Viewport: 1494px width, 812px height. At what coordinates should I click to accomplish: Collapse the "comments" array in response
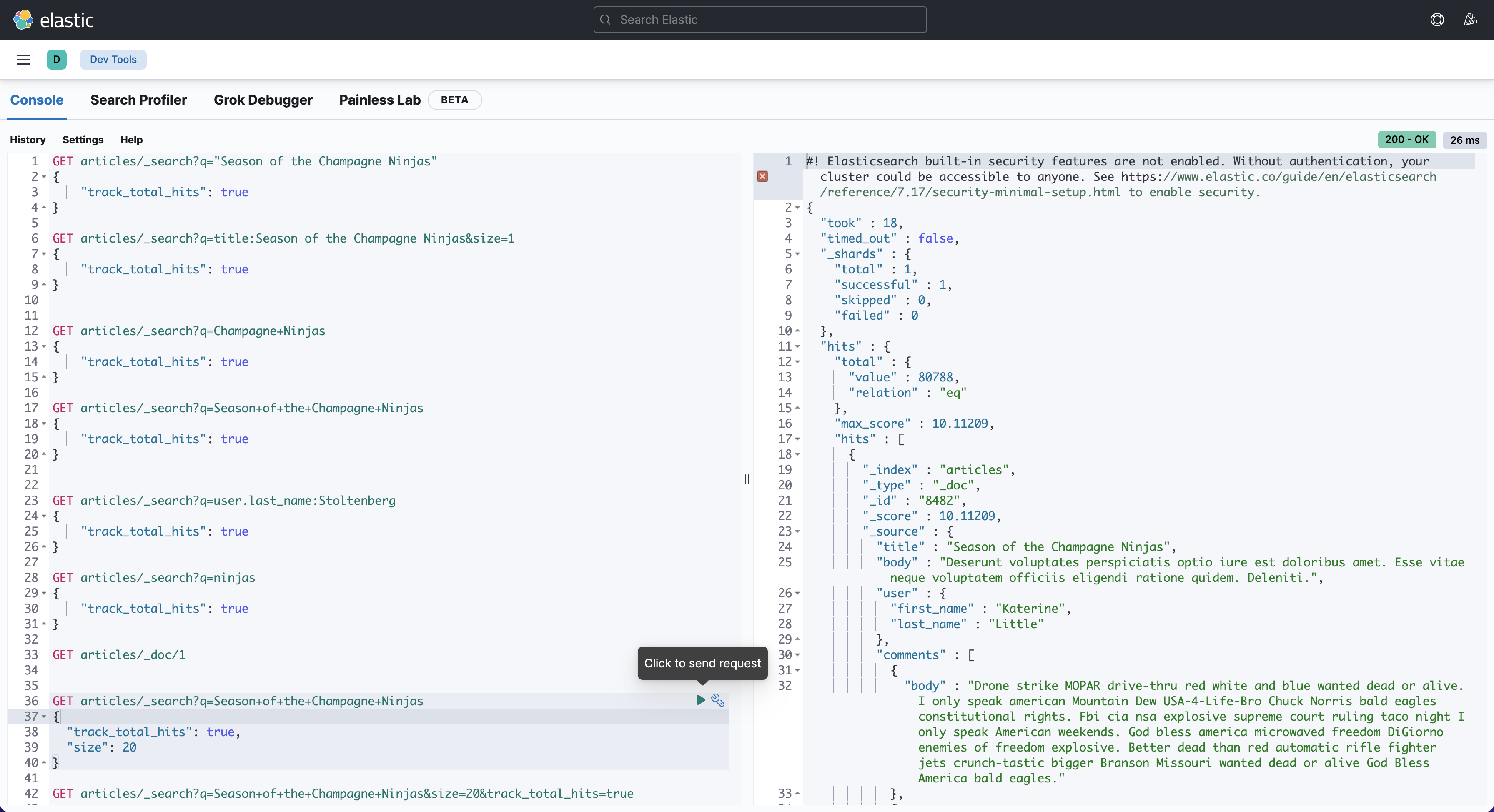(x=797, y=655)
